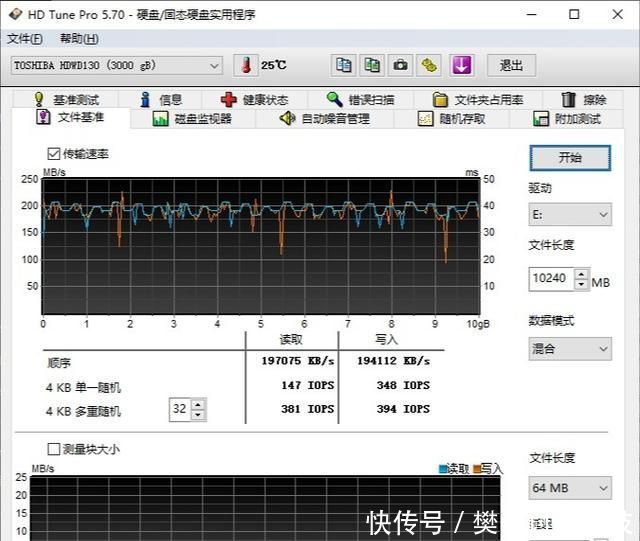The image size is (640, 541).
Task: Open the 文件夹占用率 folder usage tab
Action: (478, 100)
